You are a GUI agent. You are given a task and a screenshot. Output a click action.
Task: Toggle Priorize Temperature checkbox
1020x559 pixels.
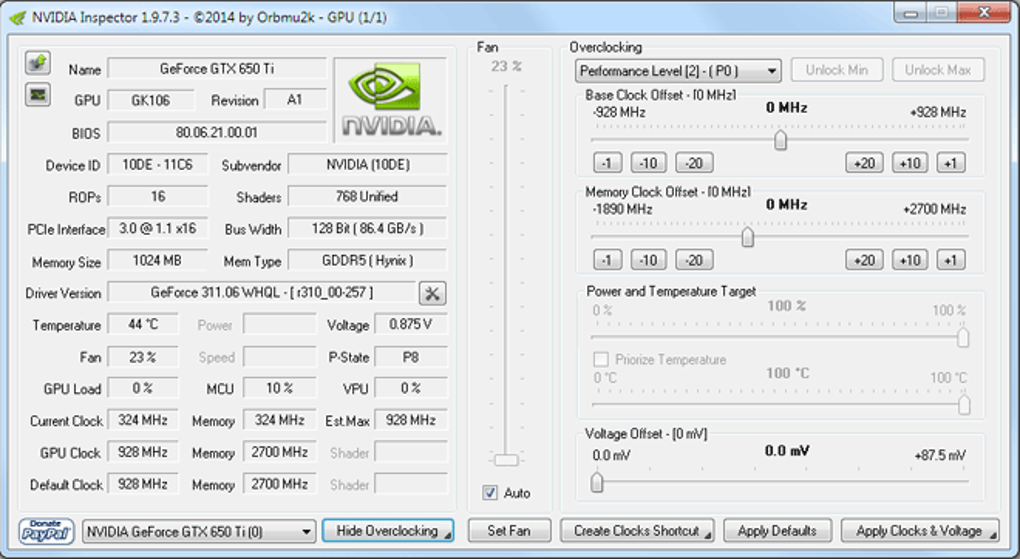(601, 359)
